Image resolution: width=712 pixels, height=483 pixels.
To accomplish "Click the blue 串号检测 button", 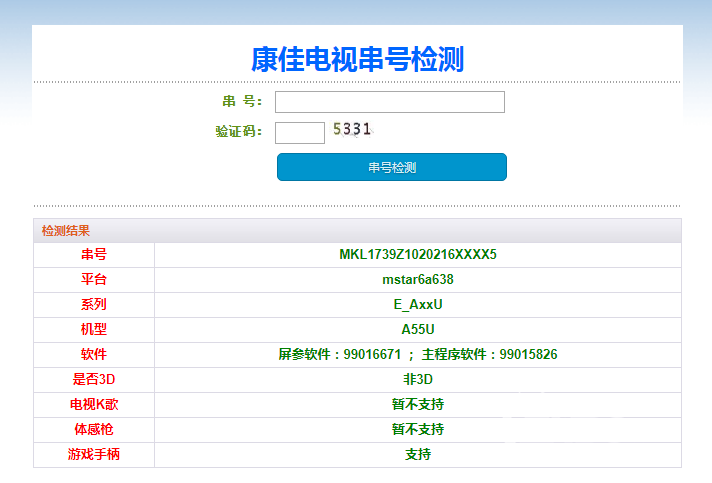I will point(392,167).
